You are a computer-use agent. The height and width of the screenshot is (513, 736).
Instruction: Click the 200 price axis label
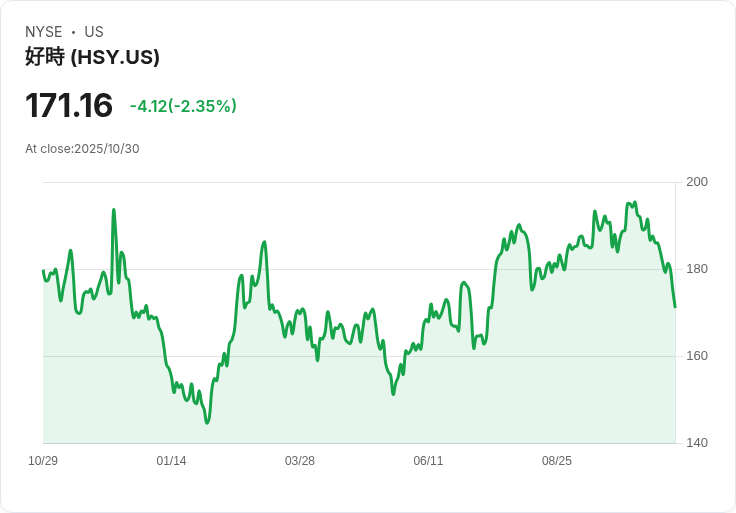point(697,182)
